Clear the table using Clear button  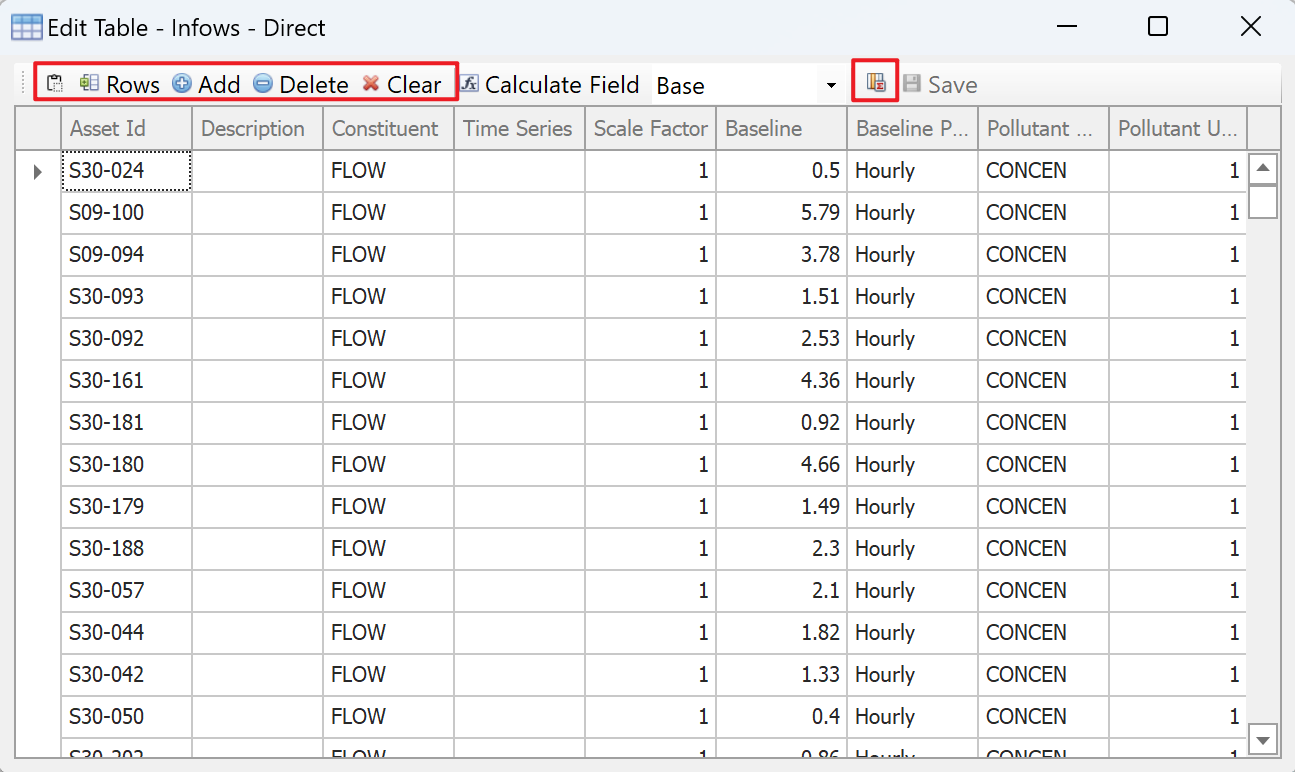click(402, 85)
